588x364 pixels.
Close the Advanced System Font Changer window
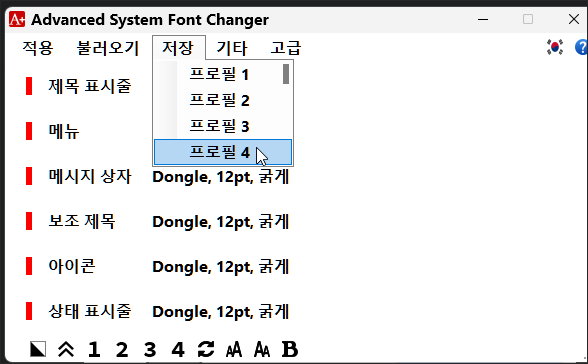point(574,19)
